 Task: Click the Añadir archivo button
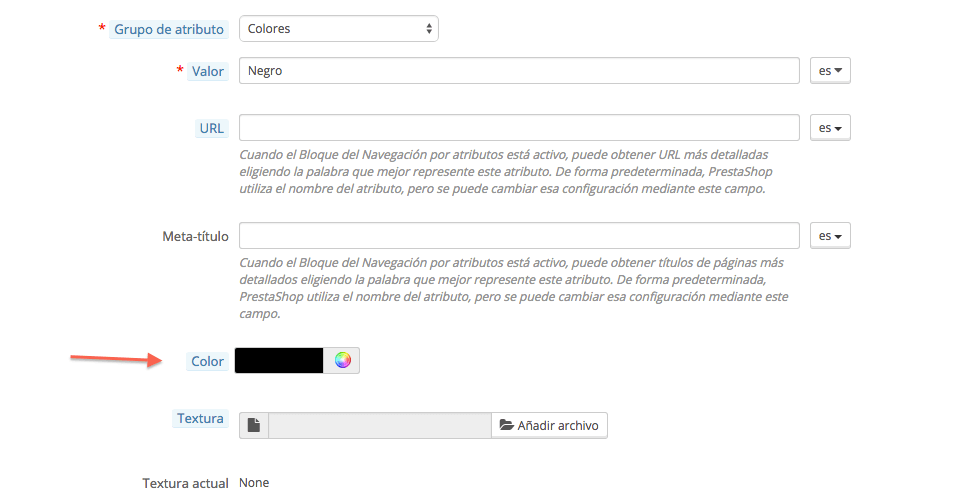[549, 426]
